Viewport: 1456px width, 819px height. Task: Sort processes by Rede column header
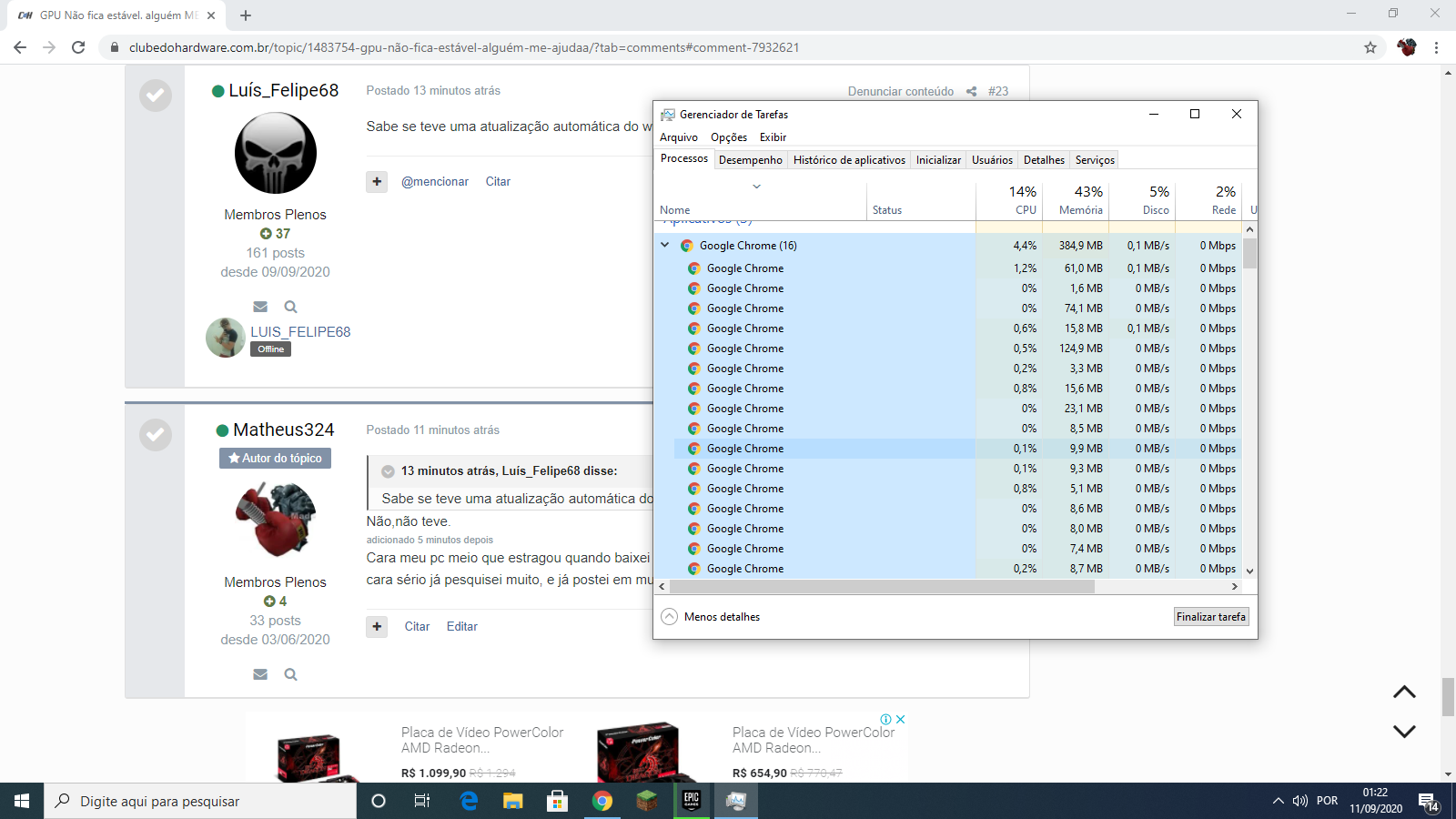(x=1208, y=200)
